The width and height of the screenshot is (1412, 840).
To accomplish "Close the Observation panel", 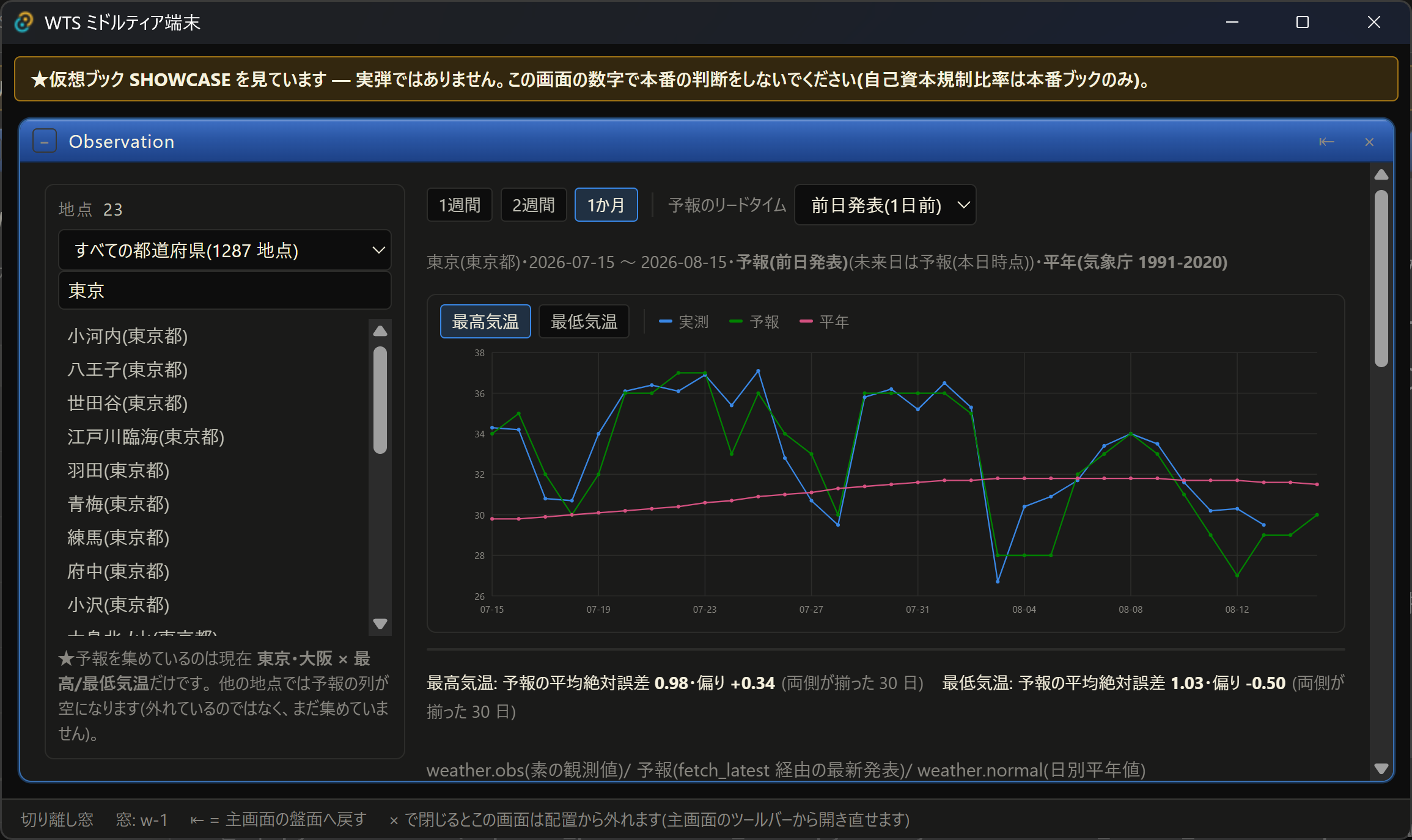I will pos(1369,142).
